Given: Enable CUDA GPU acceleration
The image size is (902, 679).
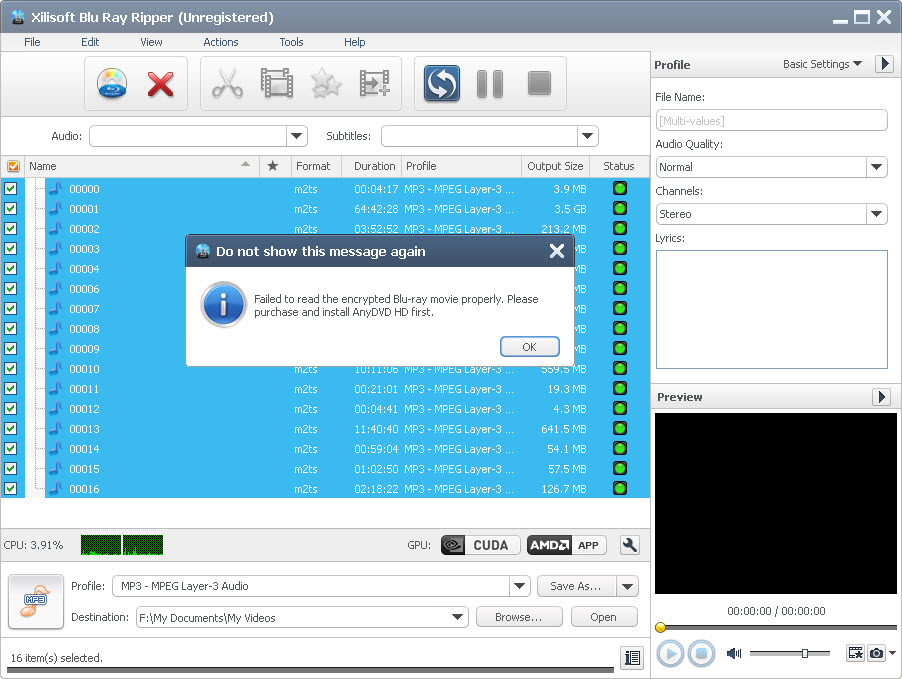Looking at the screenshot, I should [480, 545].
